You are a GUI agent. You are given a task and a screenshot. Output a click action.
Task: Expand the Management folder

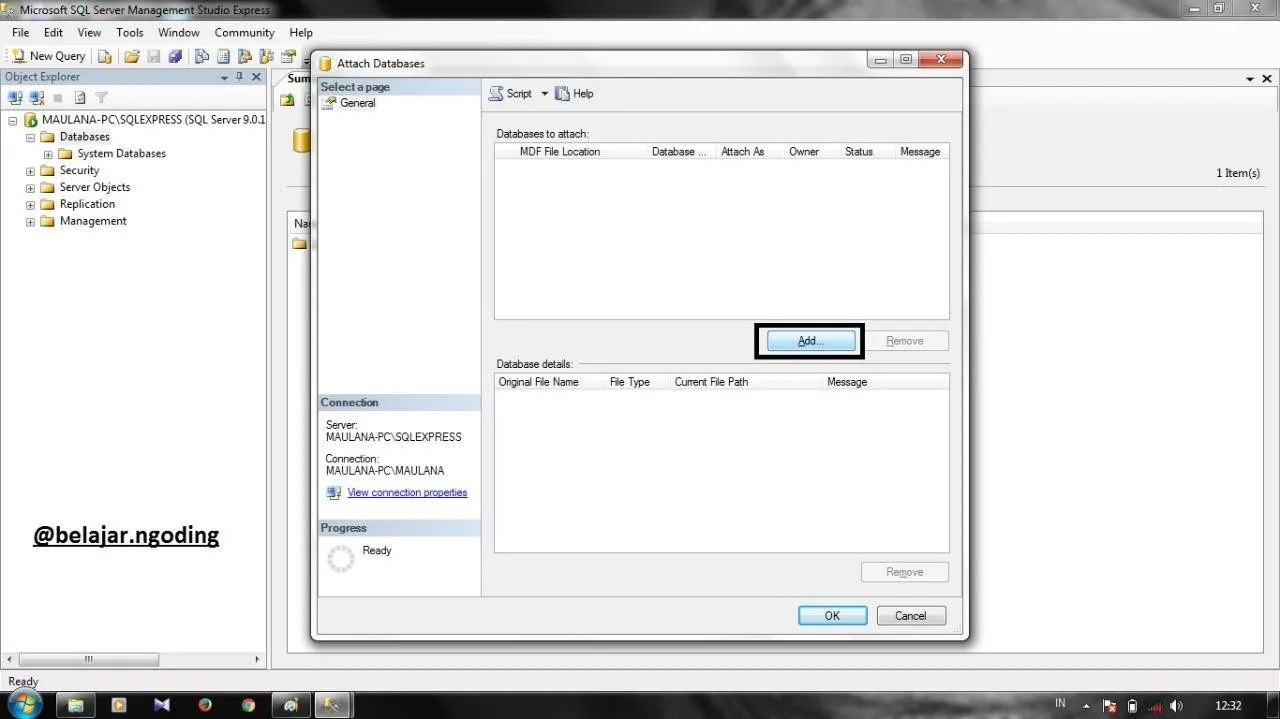[30, 221]
